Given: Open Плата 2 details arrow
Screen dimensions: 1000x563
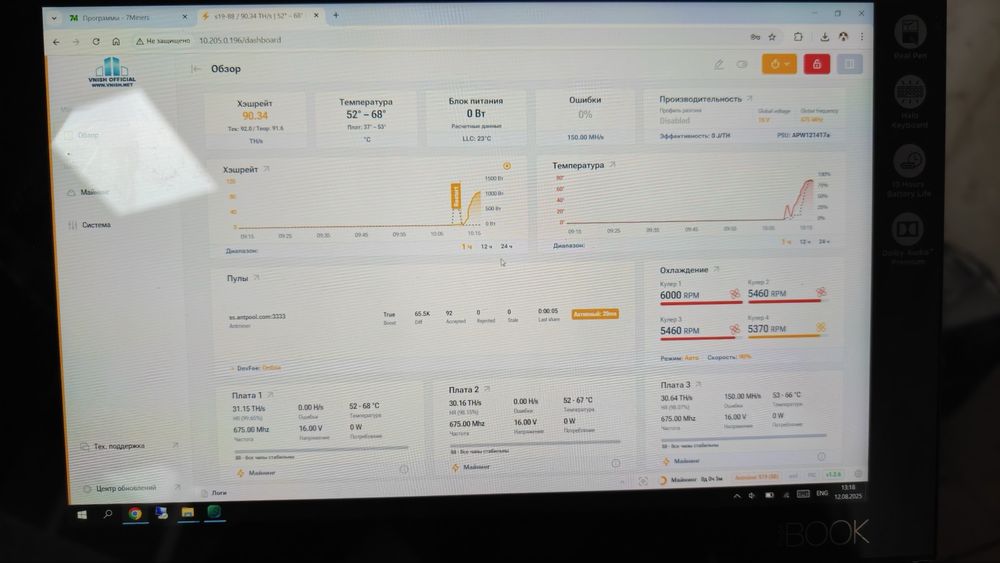Looking at the screenshot, I should coord(487,388).
